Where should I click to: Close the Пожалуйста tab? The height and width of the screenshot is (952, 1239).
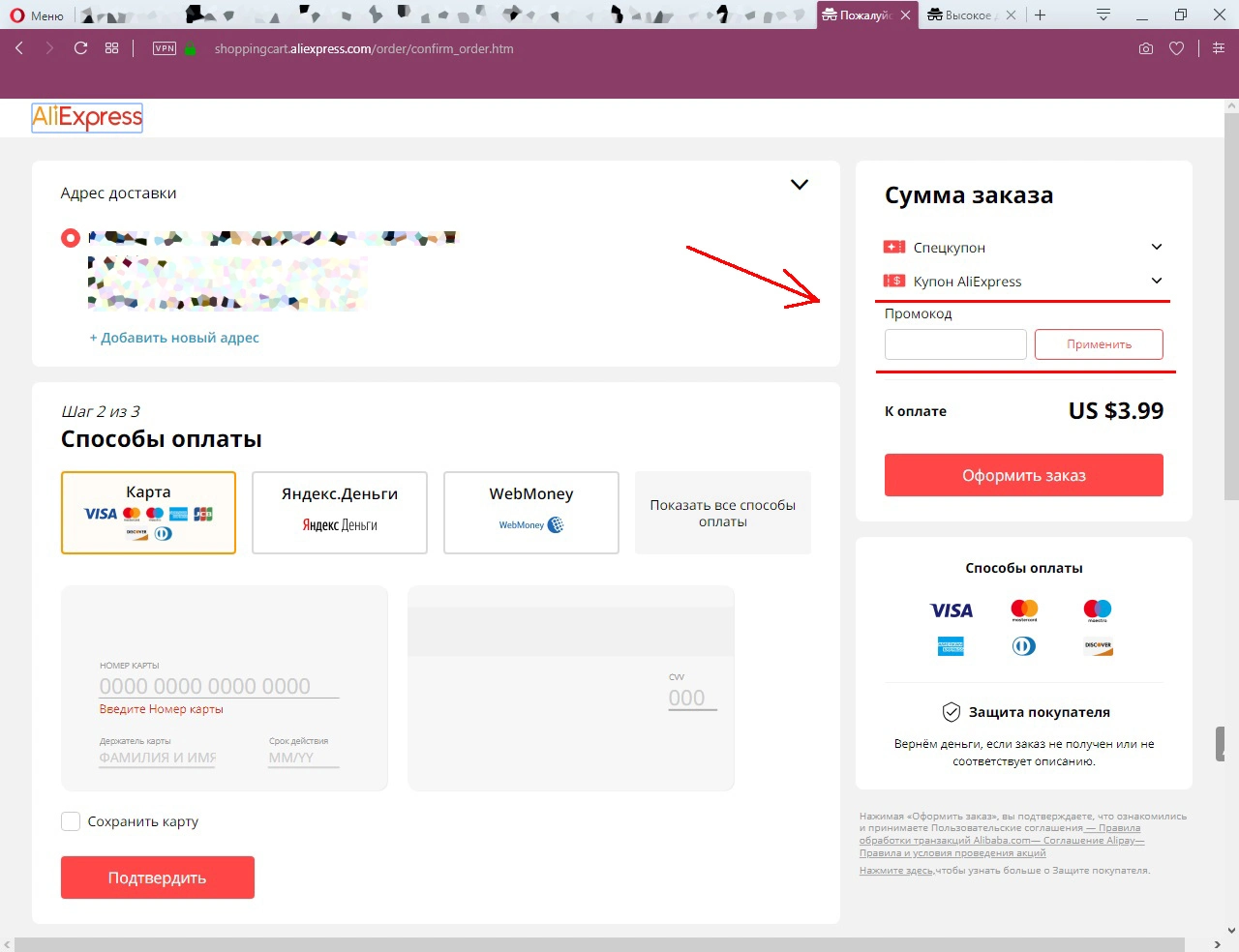pyautogui.click(x=906, y=15)
